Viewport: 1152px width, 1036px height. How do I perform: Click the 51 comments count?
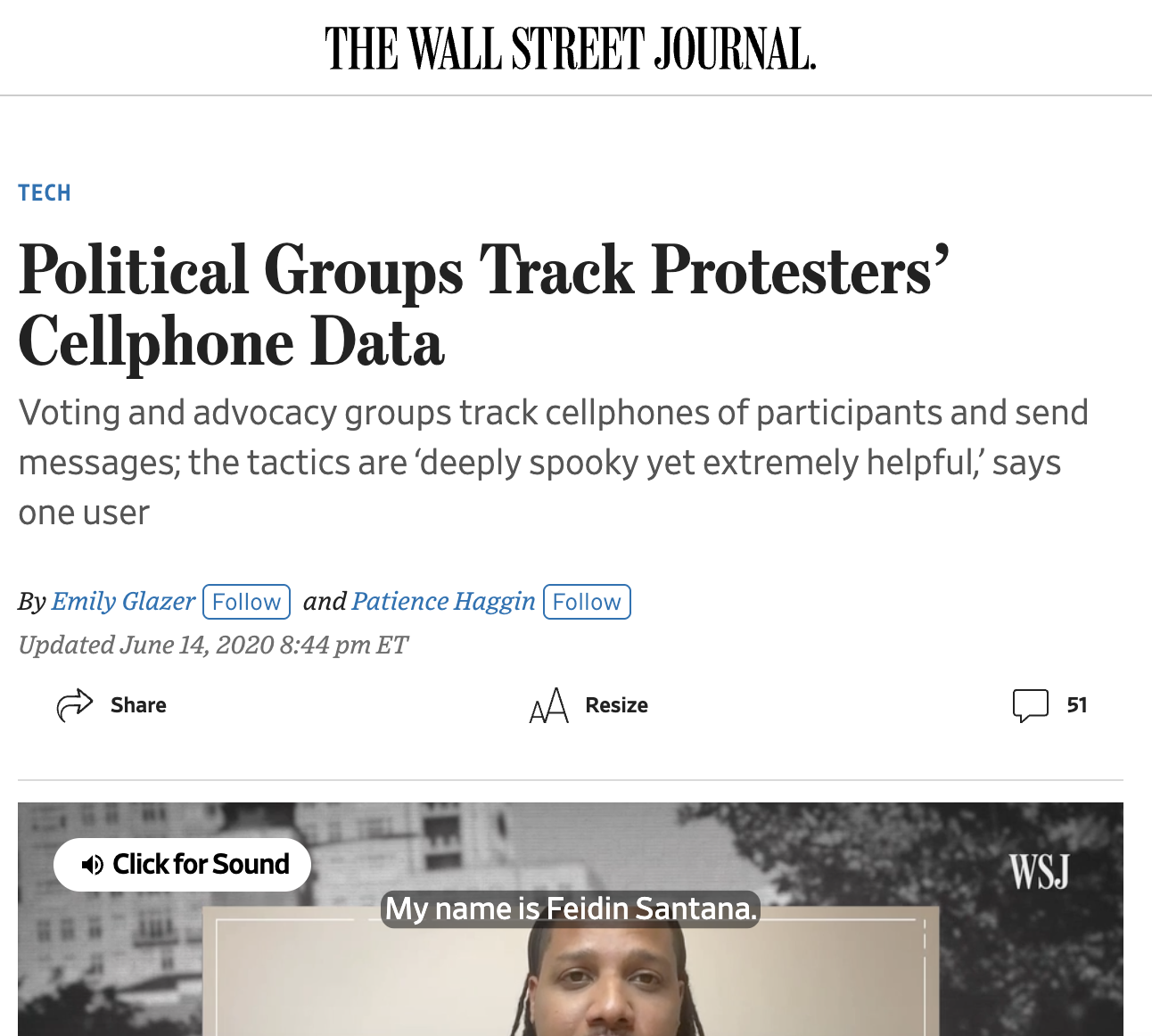click(x=1077, y=705)
